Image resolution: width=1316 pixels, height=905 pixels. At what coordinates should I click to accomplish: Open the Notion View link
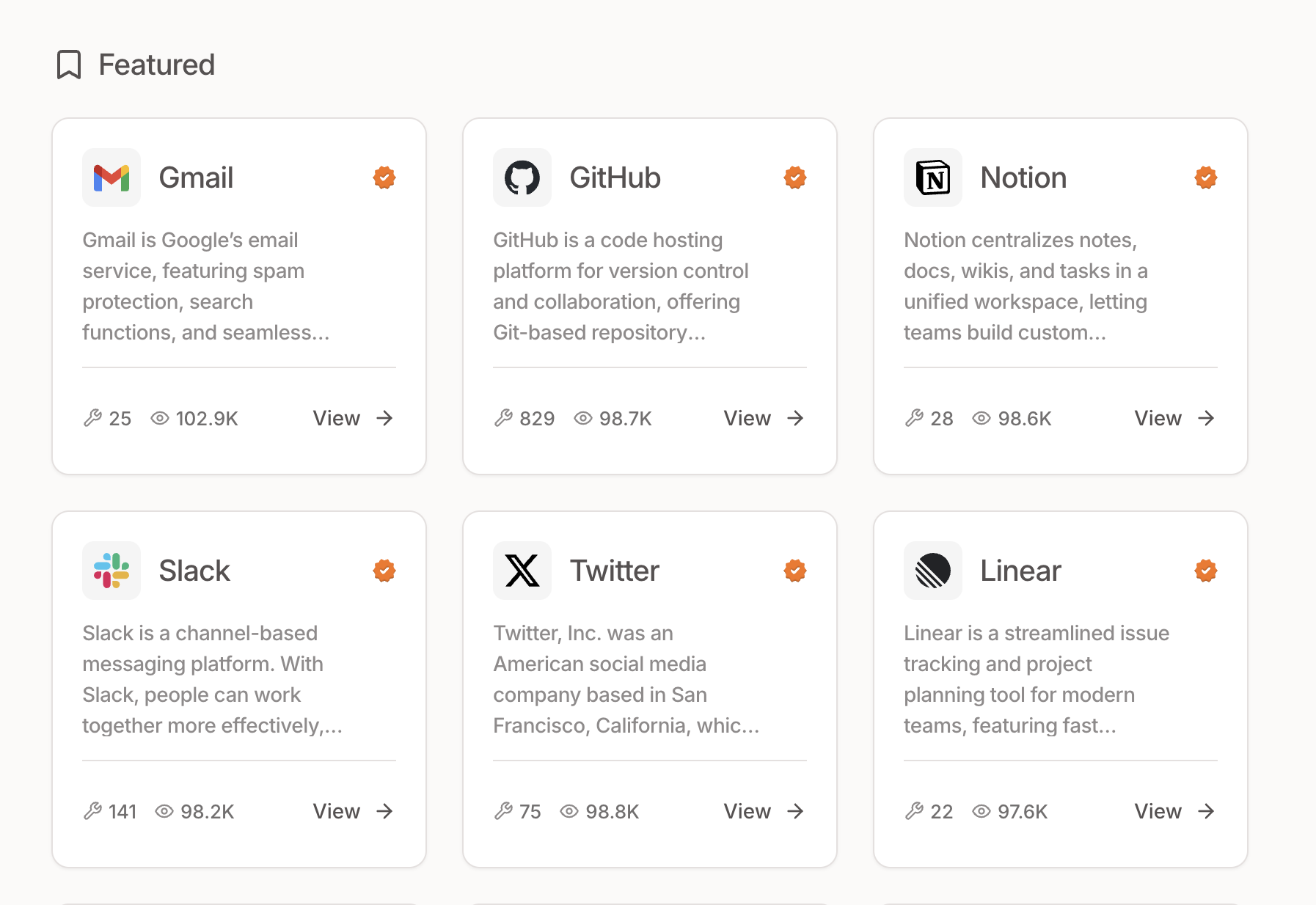[x=1175, y=418]
